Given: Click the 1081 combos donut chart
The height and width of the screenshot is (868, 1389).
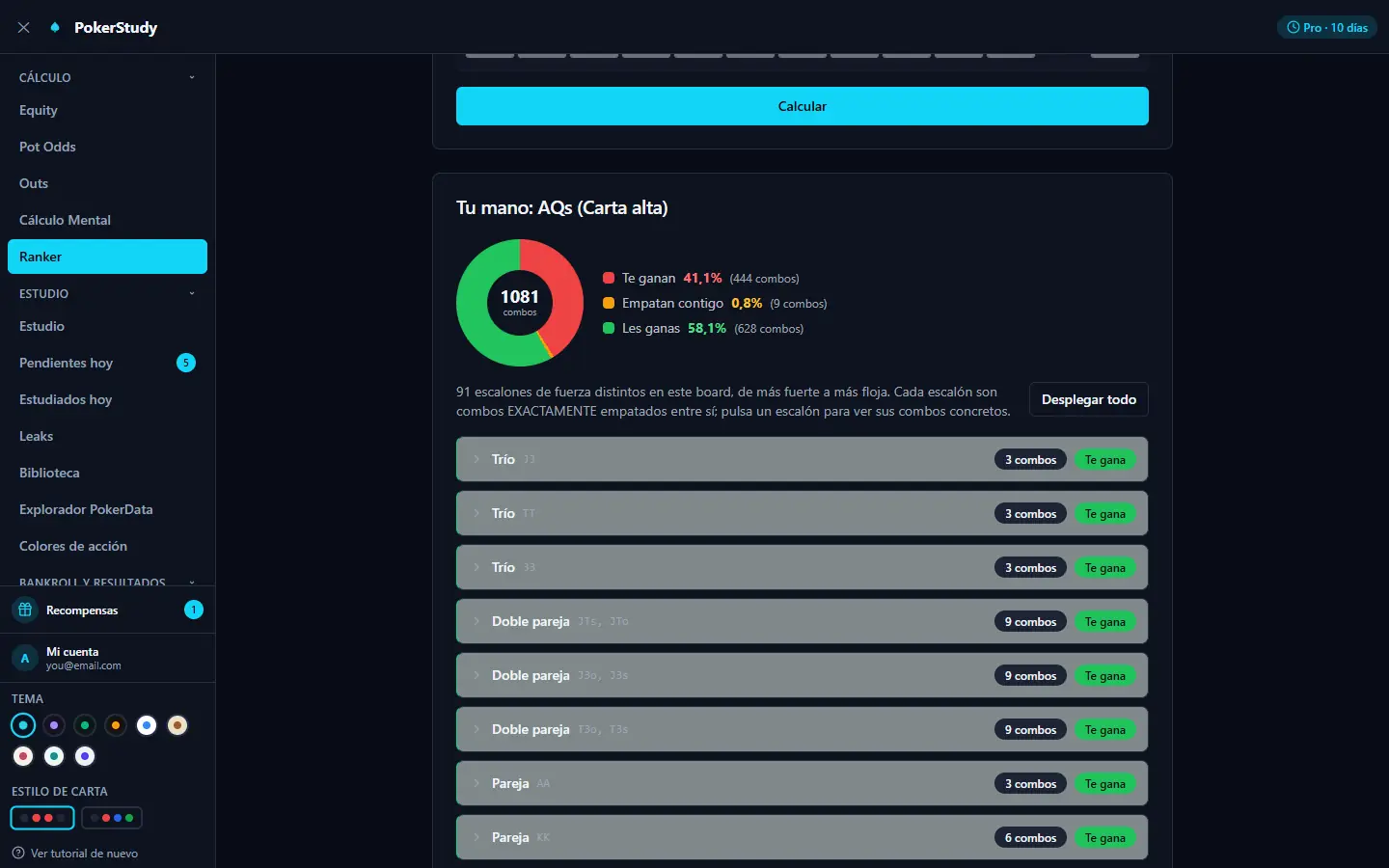Looking at the screenshot, I should point(519,303).
